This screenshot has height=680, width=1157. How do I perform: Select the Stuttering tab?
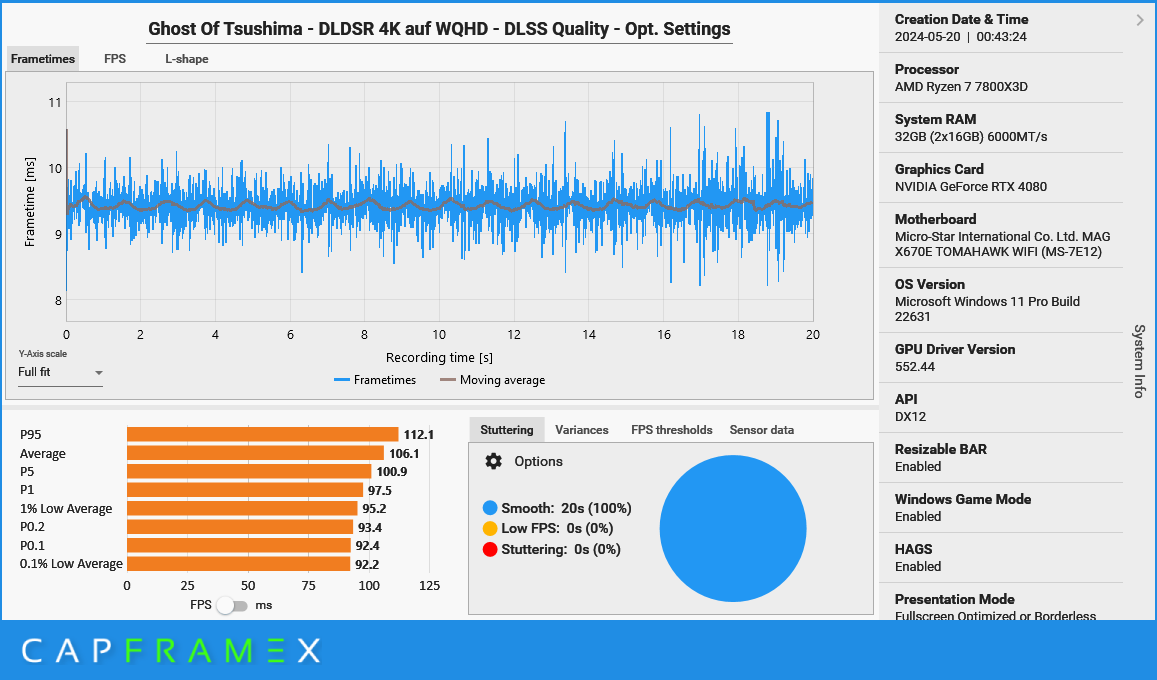[x=507, y=430]
